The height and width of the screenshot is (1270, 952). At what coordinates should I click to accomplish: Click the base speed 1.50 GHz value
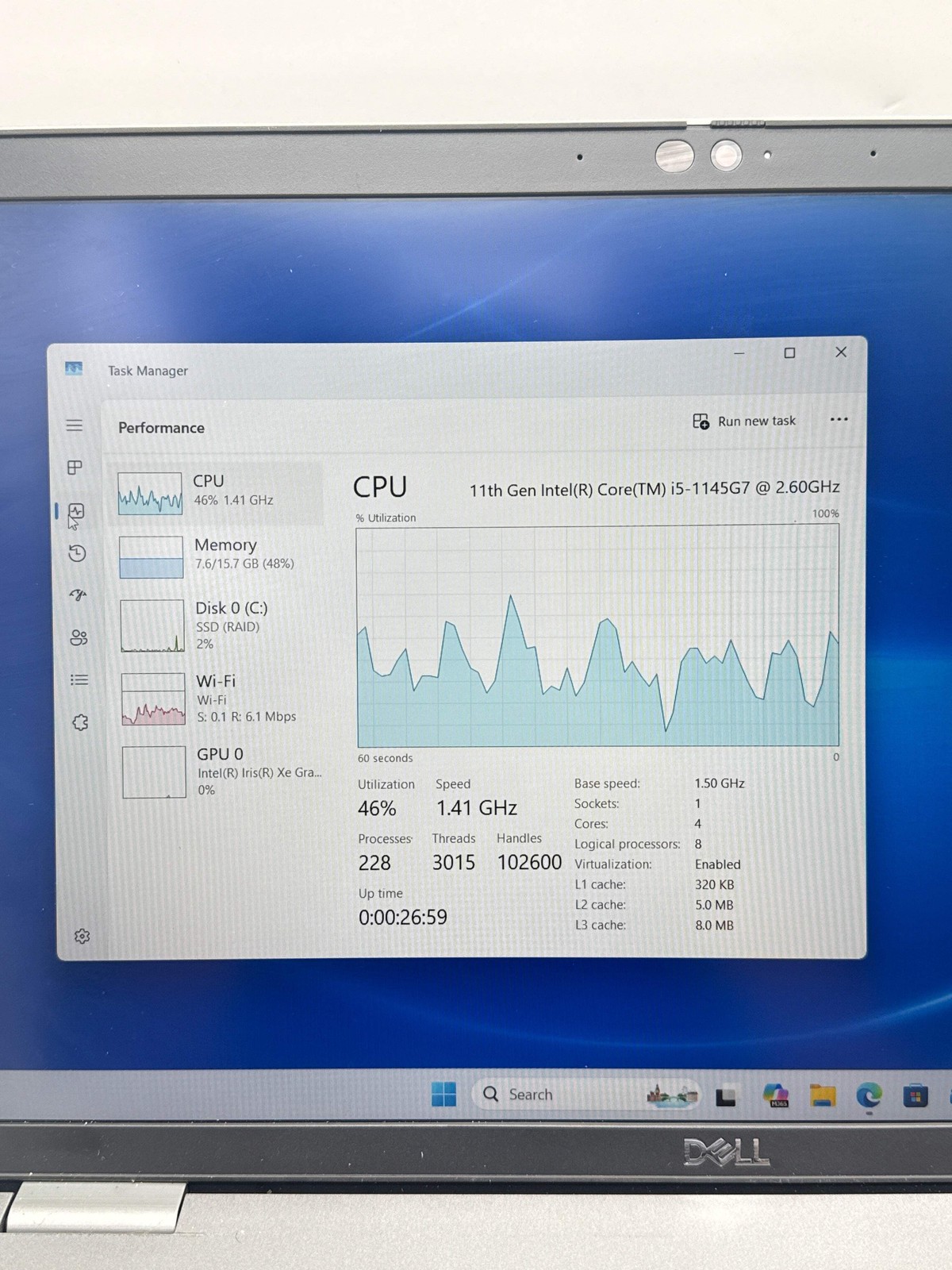click(720, 783)
